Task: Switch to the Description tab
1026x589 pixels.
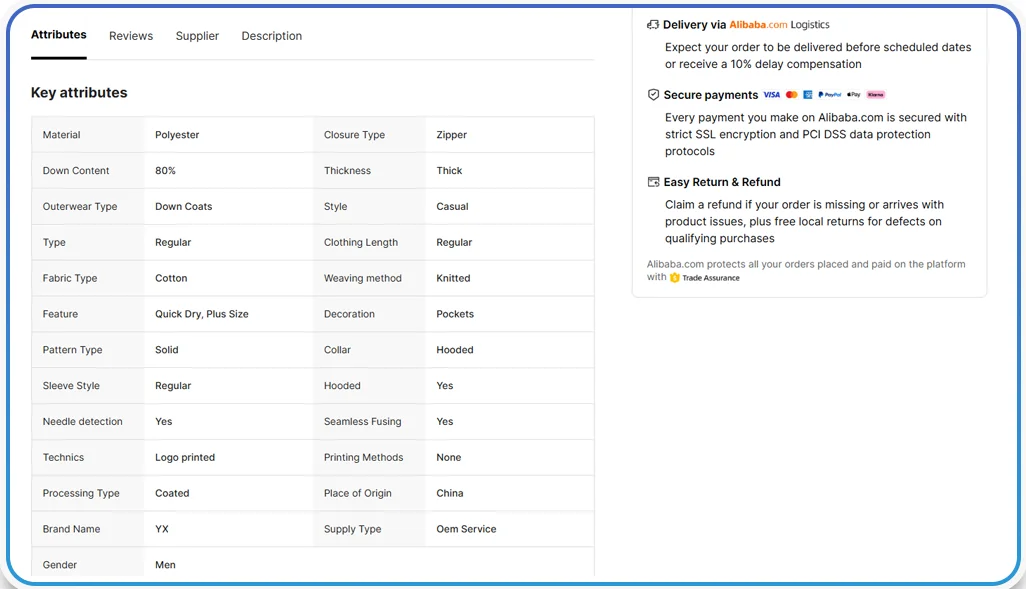Action: [x=271, y=36]
